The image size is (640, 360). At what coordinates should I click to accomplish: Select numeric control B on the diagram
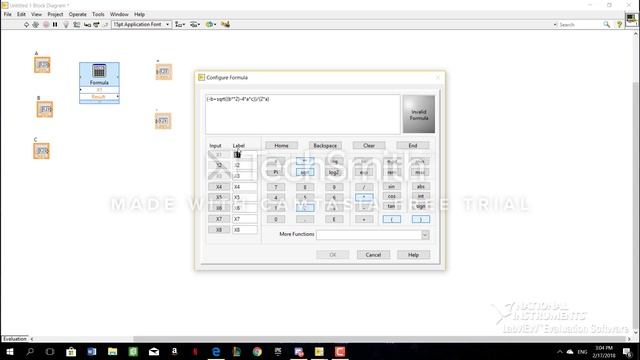click(45, 109)
